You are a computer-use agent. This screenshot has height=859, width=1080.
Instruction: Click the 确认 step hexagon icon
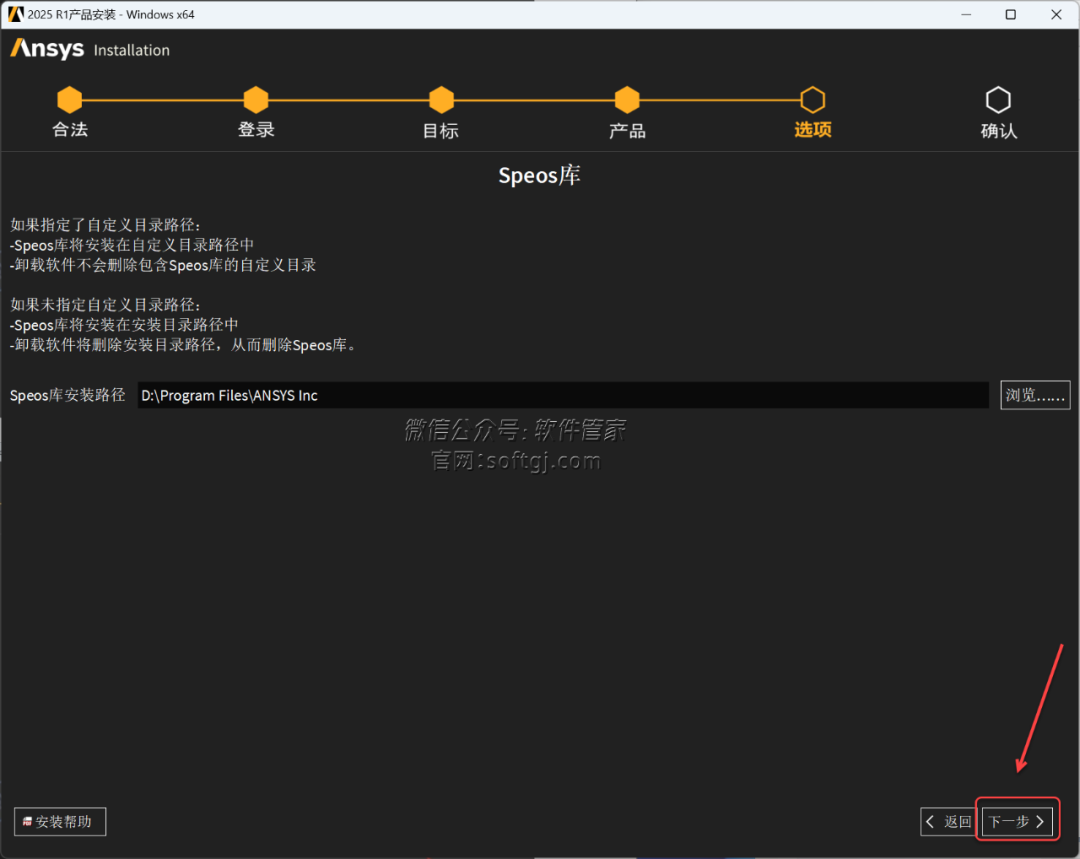pyautogui.click(x=999, y=100)
